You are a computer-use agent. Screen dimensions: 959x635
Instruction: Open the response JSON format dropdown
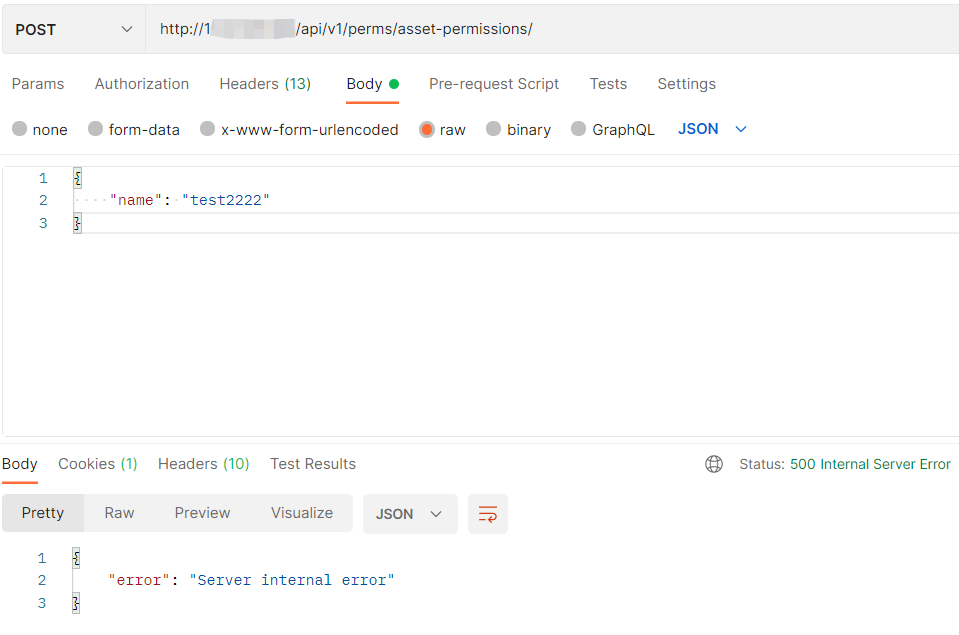point(410,512)
